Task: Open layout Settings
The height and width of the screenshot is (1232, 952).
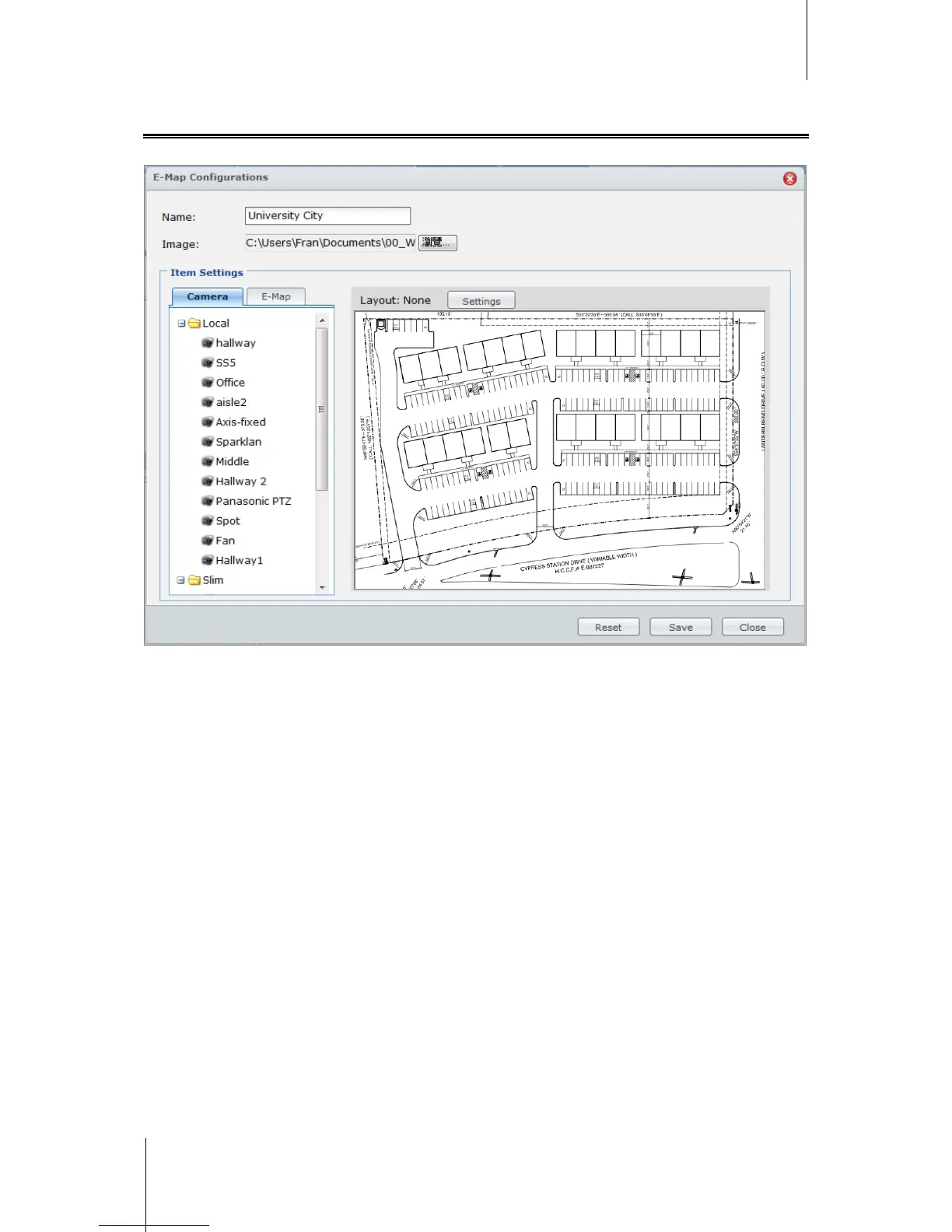Action: click(x=481, y=301)
